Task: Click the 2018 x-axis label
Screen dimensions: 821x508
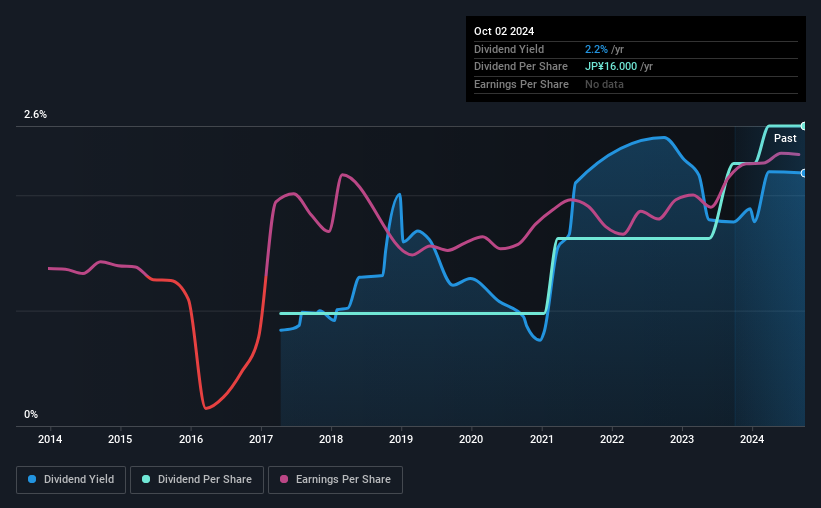Action: click(331, 439)
